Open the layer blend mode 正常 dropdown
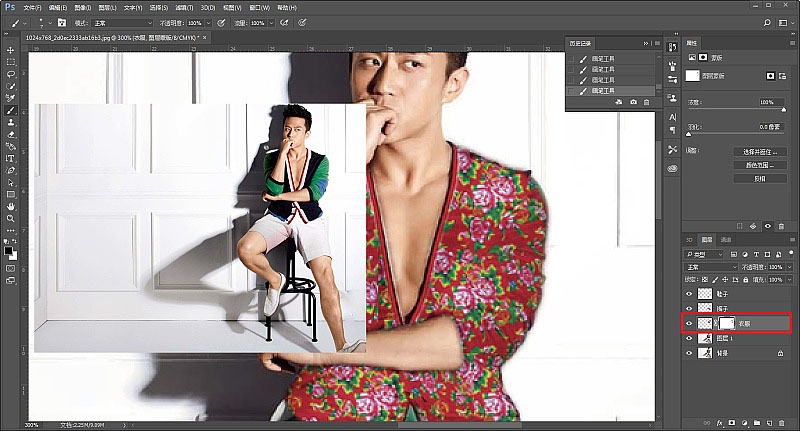The image size is (800, 431). (x=711, y=267)
